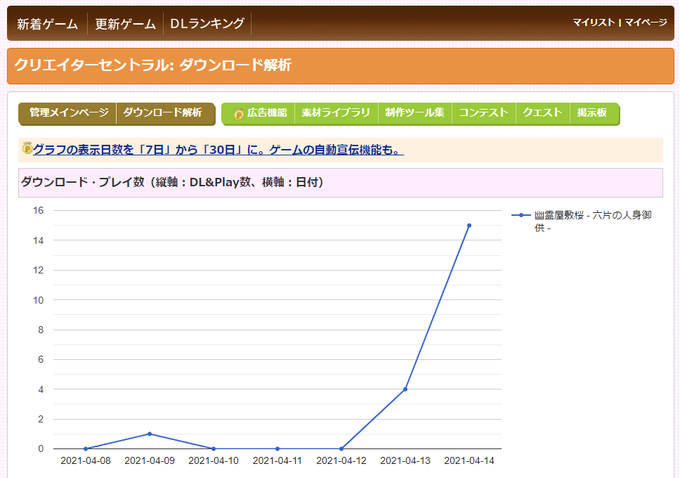680x478 pixels.
Task: Click the y-axis value 10
Action: point(39,300)
